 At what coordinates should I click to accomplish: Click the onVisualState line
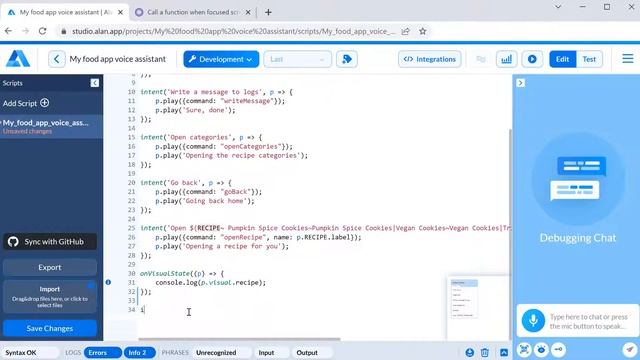[x=182, y=273]
